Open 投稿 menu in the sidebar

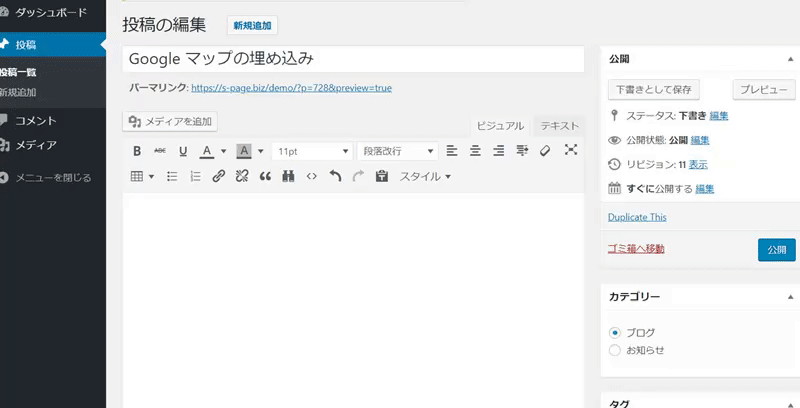point(51,45)
